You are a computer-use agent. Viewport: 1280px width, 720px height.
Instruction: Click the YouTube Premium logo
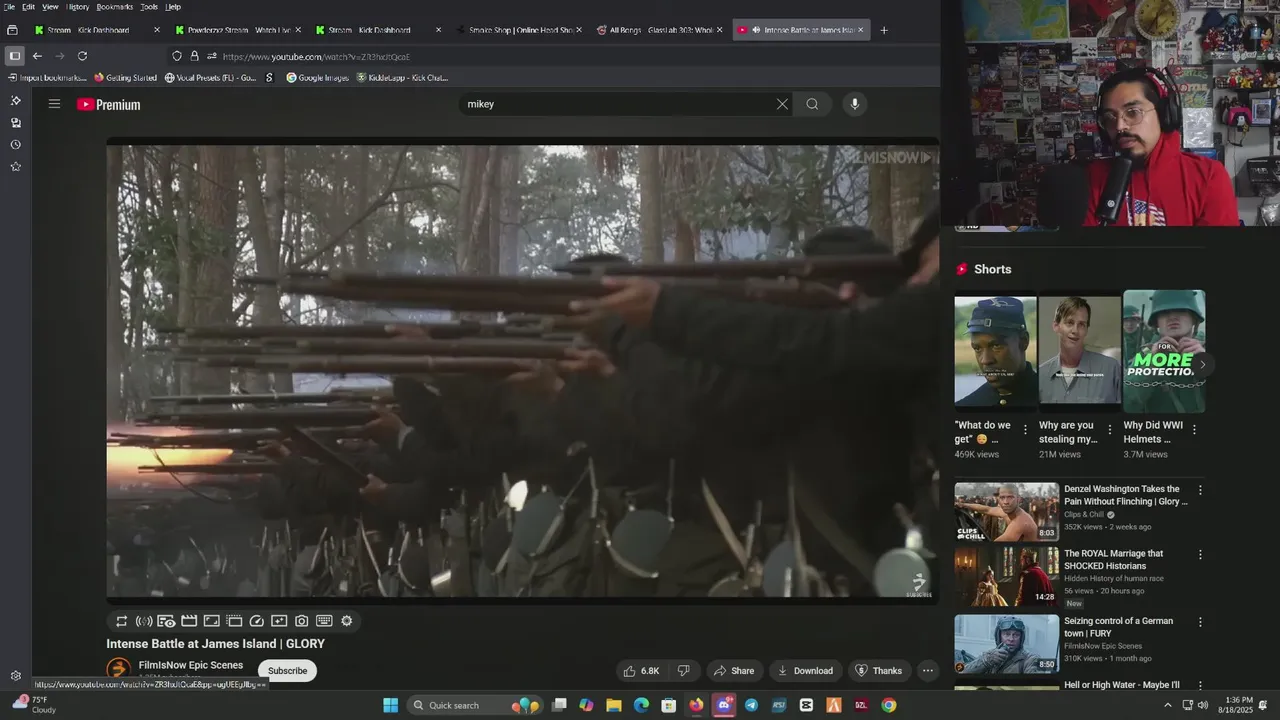pos(109,104)
